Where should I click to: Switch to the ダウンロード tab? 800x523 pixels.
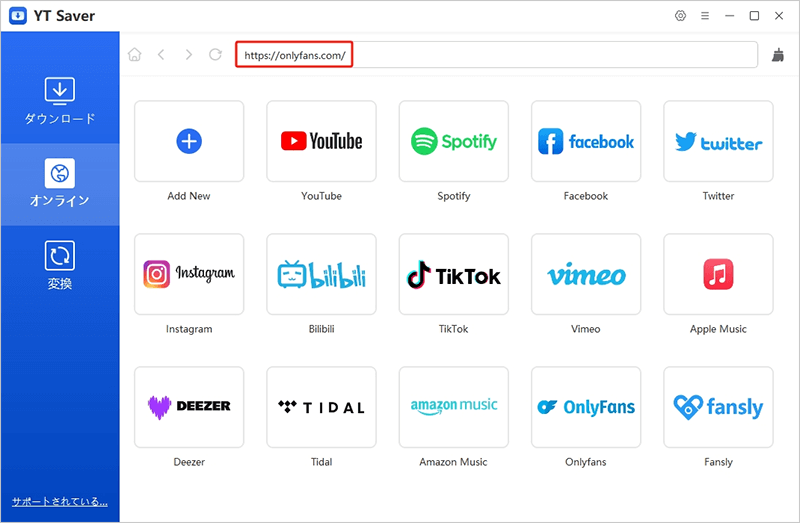coord(60,101)
